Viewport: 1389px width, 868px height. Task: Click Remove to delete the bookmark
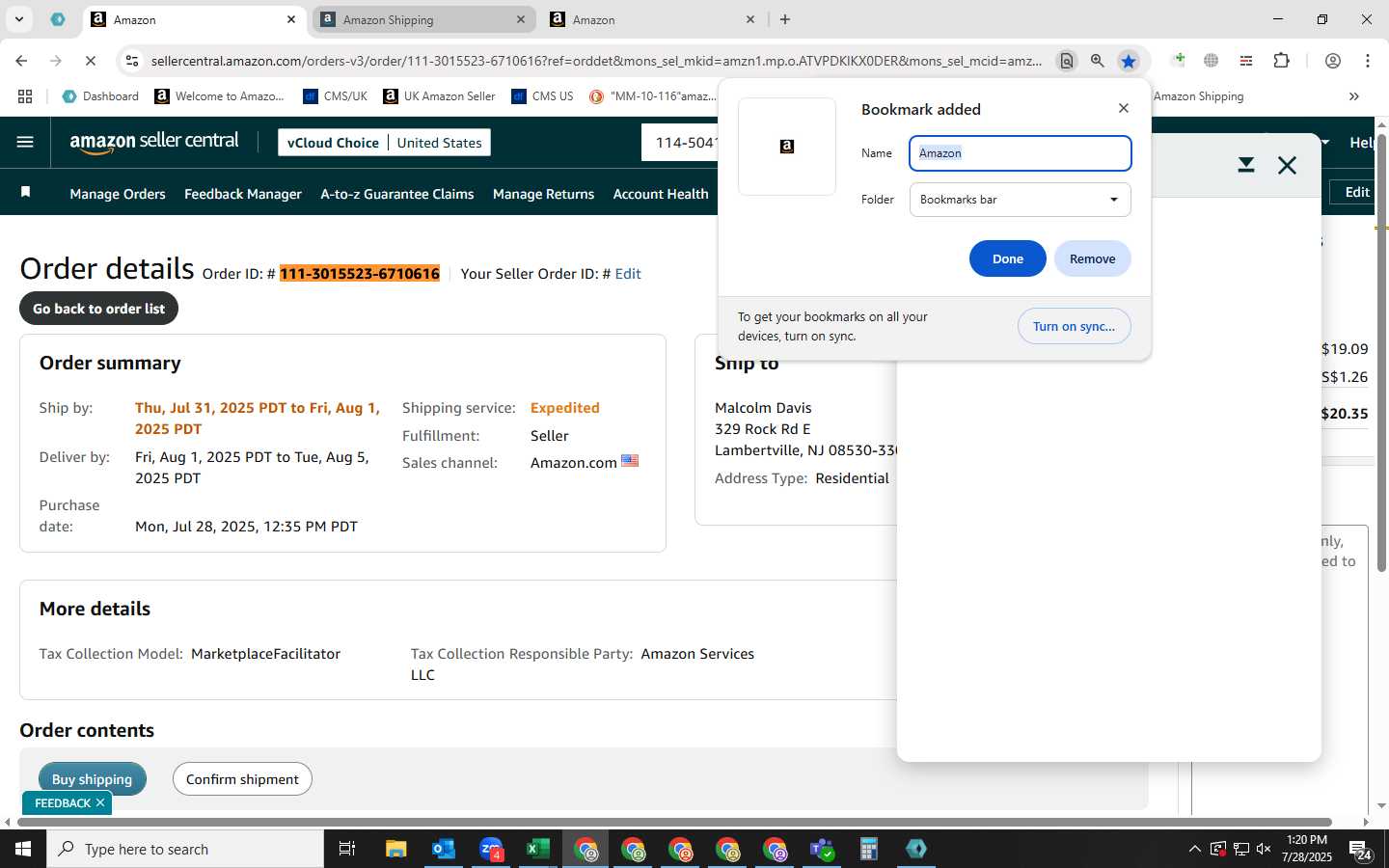[x=1092, y=258]
